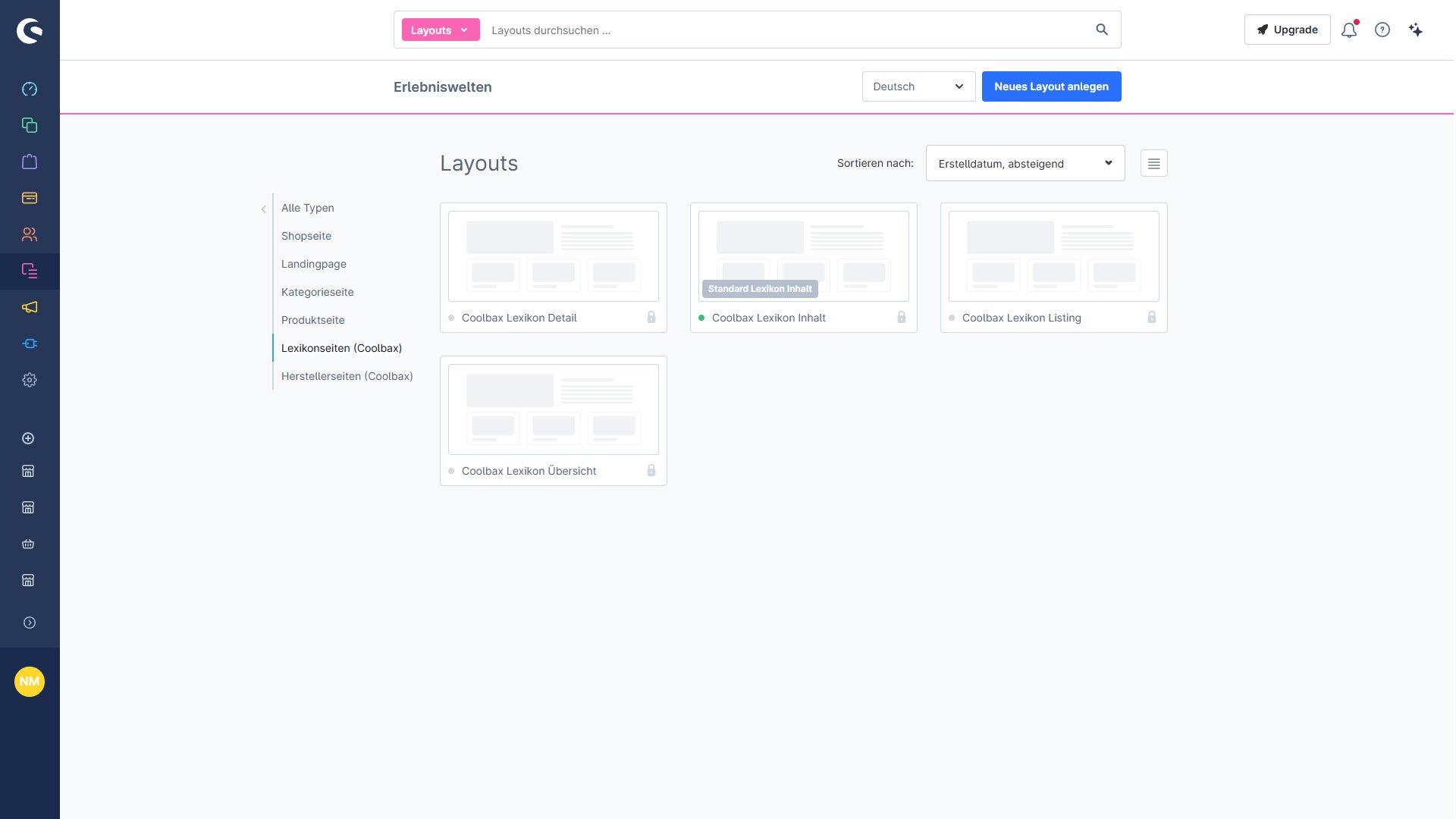
Task: Click the Coolbax Lexikon Listing name
Action: [x=1021, y=318]
